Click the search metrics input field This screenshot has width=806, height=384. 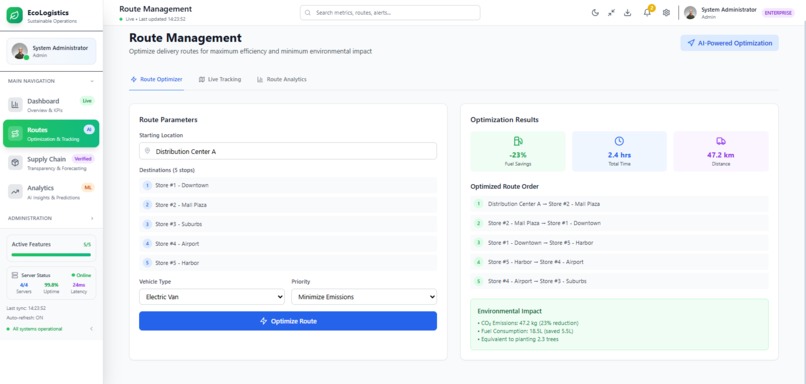click(x=390, y=13)
